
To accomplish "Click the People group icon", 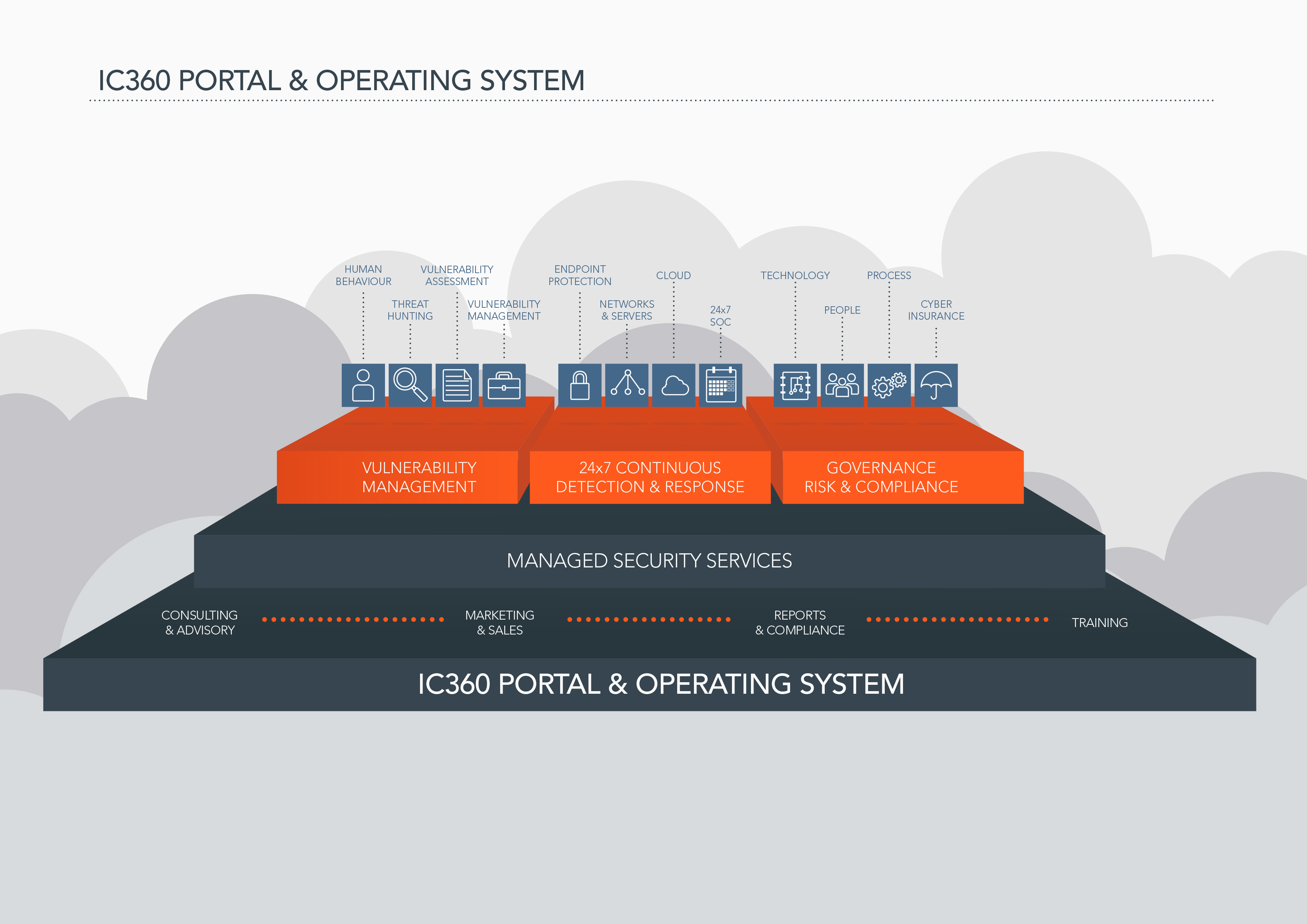I will pyautogui.click(x=842, y=385).
